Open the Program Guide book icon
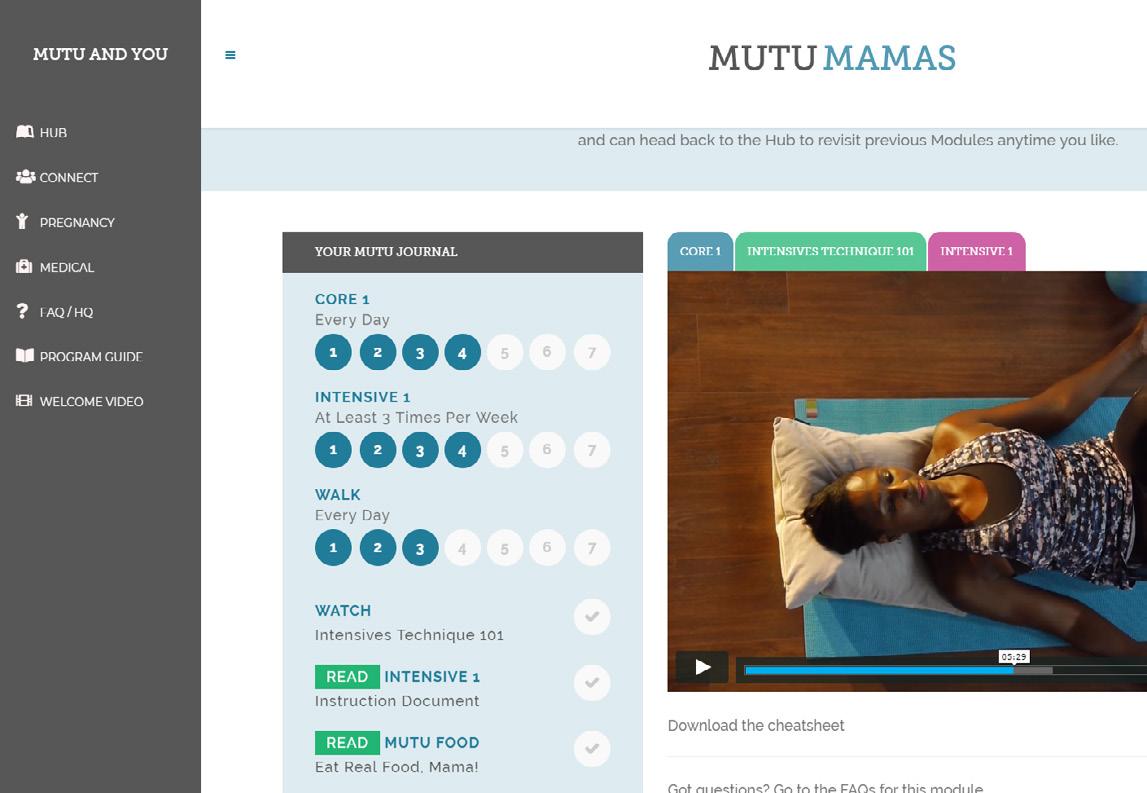Viewport: 1147px width, 793px height. (x=25, y=356)
